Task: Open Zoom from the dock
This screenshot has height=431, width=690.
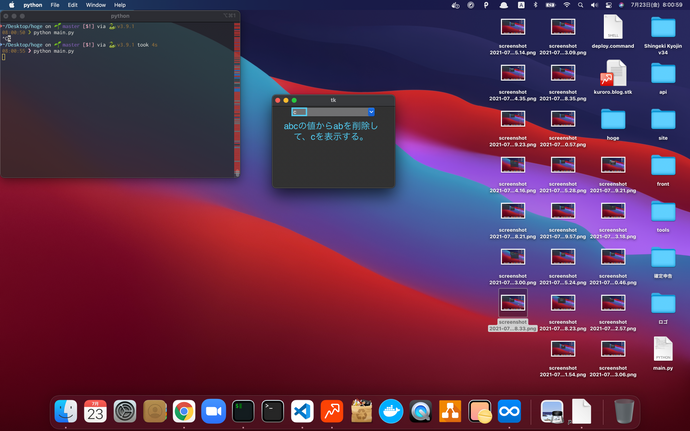Action: click(x=213, y=411)
